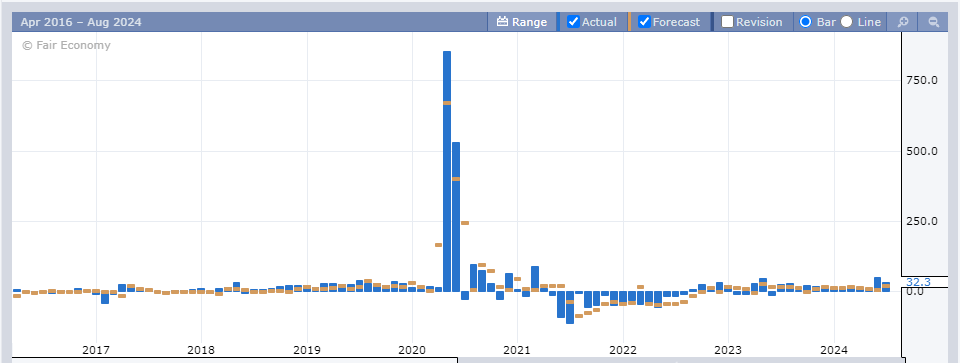Click the Fair Economy copyright text

[66, 45]
